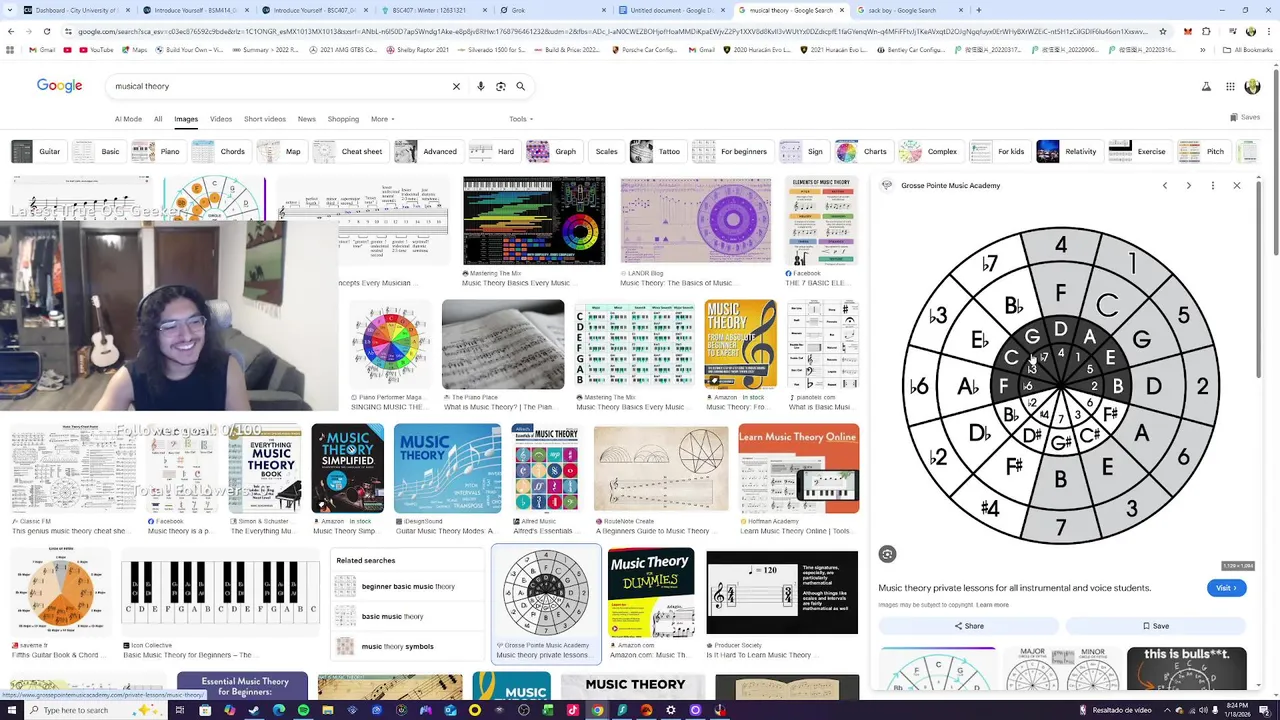The width and height of the screenshot is (1280, 720).
Task: Filter images by For beginners chip
Action: [732, 152]
